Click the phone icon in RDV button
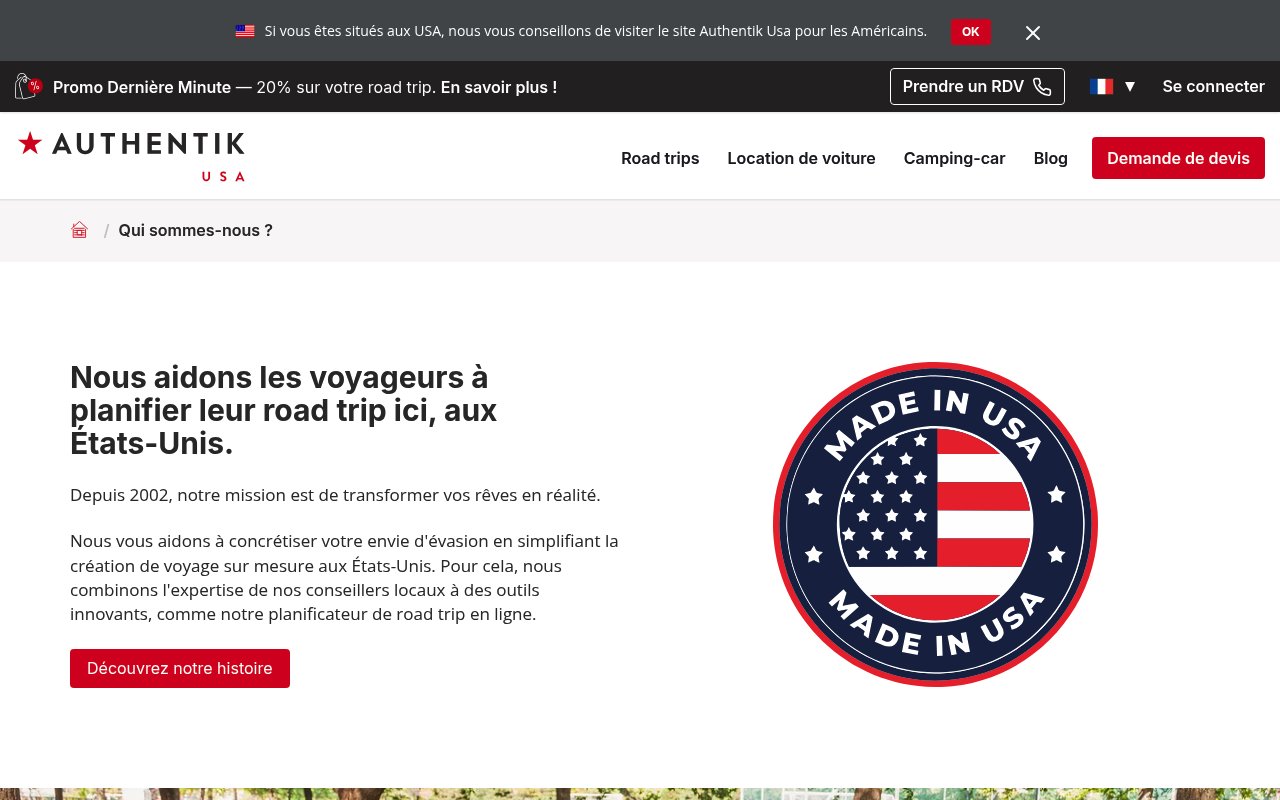The image size is (1280, 800). 1042,87
